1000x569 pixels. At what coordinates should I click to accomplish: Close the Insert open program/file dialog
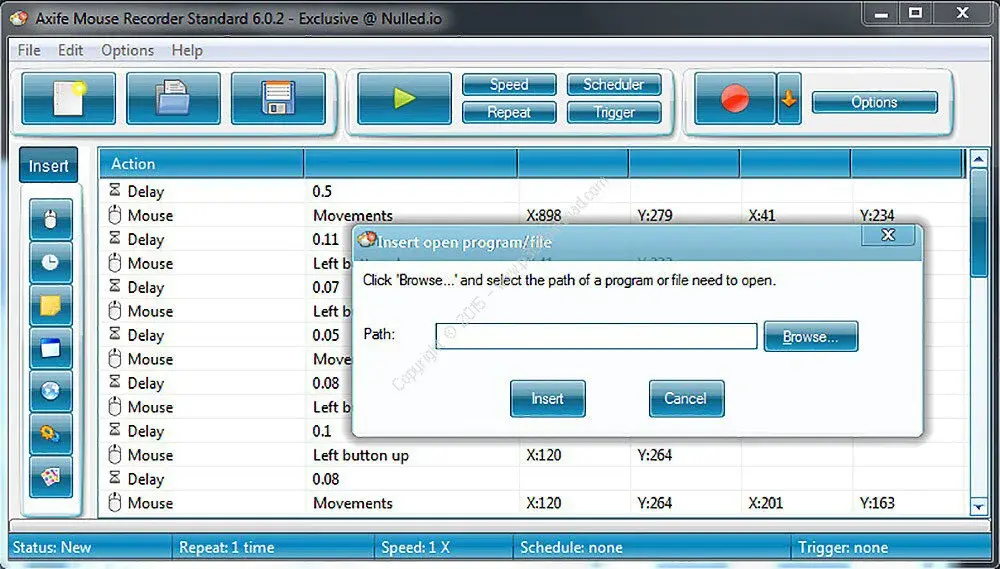tap(888, 235)
